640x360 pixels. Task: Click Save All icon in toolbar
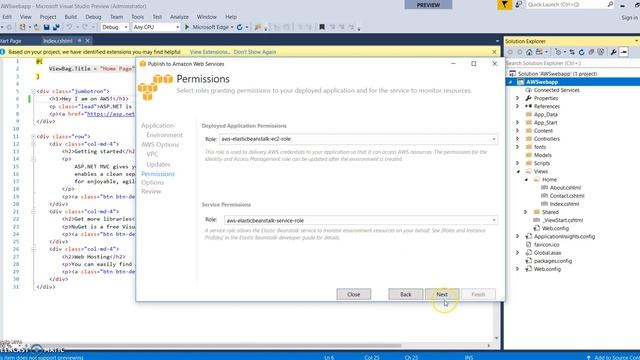coord(56,27)
